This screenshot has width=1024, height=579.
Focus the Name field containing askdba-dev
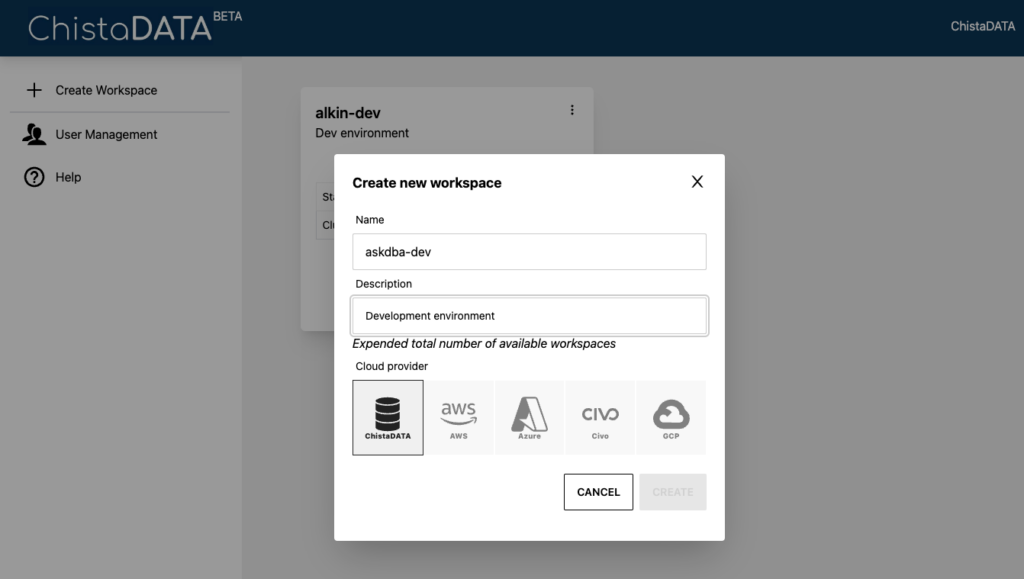point(529,252)
